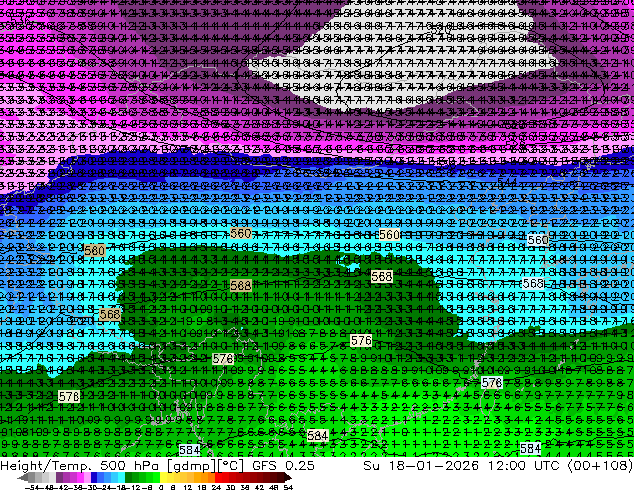Click the magenta swatch in the color legend
634x490 pixels.
(80, 477)
